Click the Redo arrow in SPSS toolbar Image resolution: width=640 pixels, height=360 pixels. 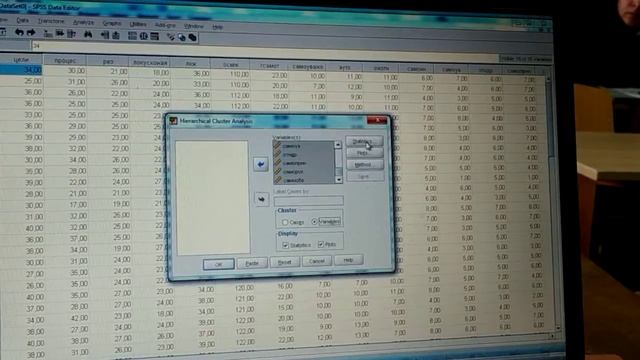31,33
